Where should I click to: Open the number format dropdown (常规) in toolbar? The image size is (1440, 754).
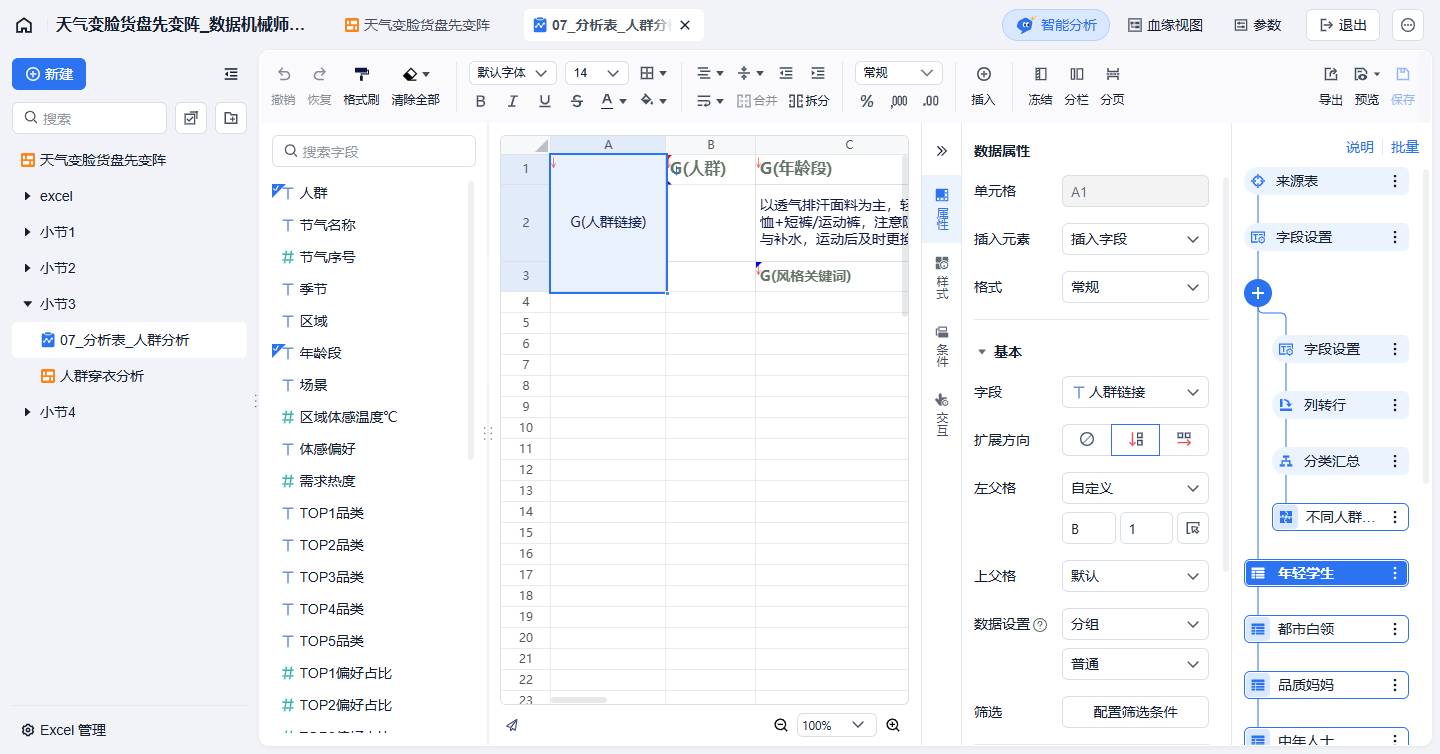point(899,73)
